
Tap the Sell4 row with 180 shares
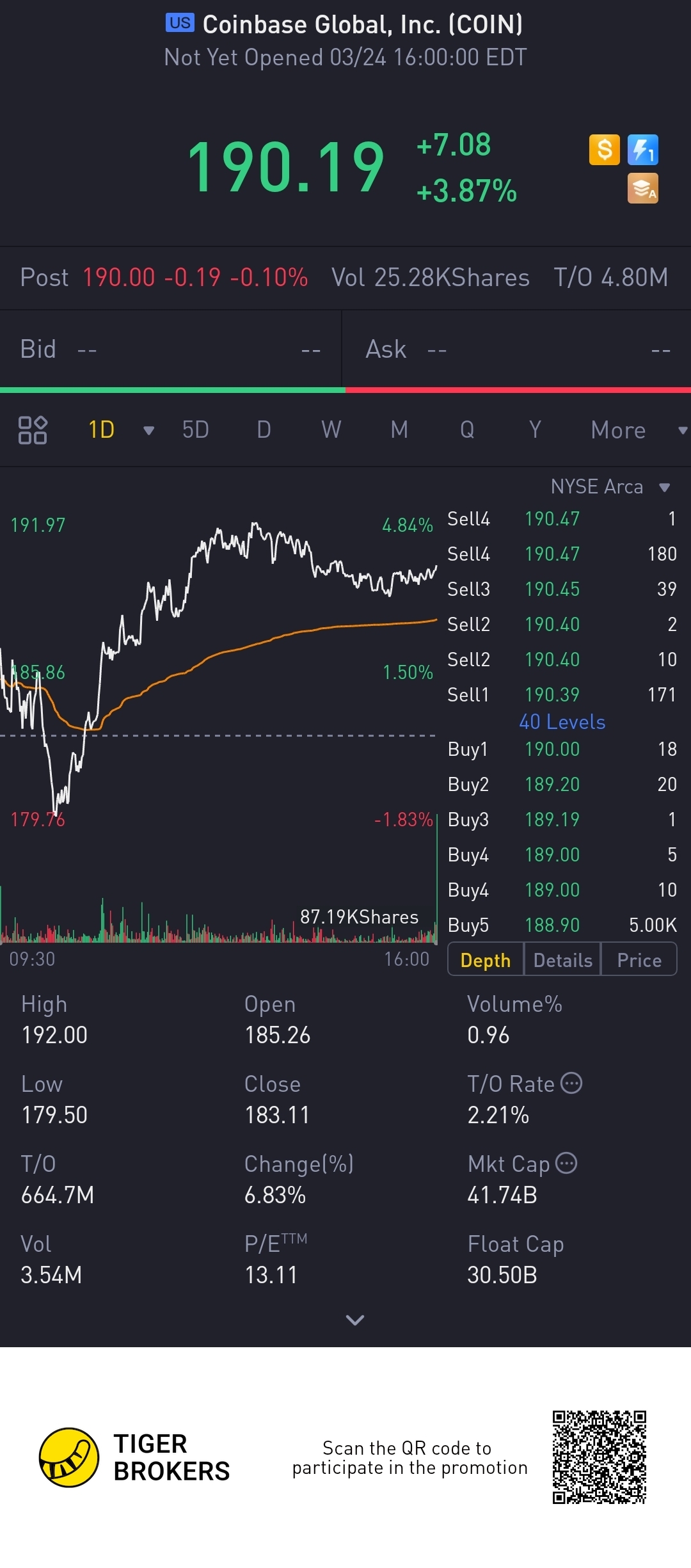(x=562, y=554)
